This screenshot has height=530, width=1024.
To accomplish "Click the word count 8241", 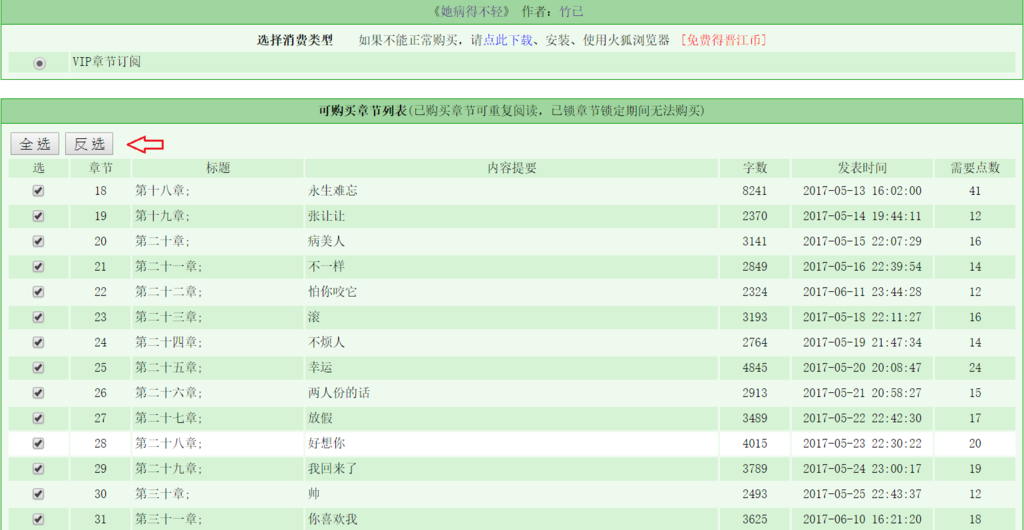I will [x=755, y=191].
